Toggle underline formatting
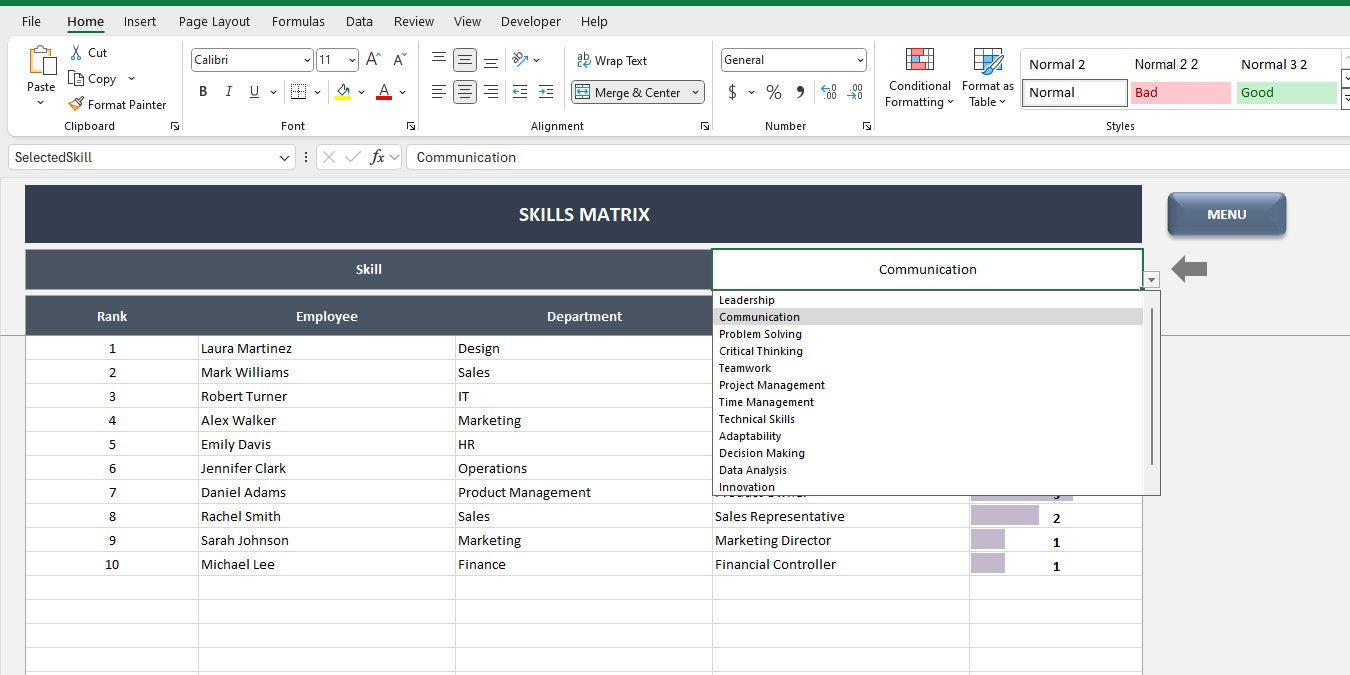The image size is (1350, 675). [x=255, y=92]
